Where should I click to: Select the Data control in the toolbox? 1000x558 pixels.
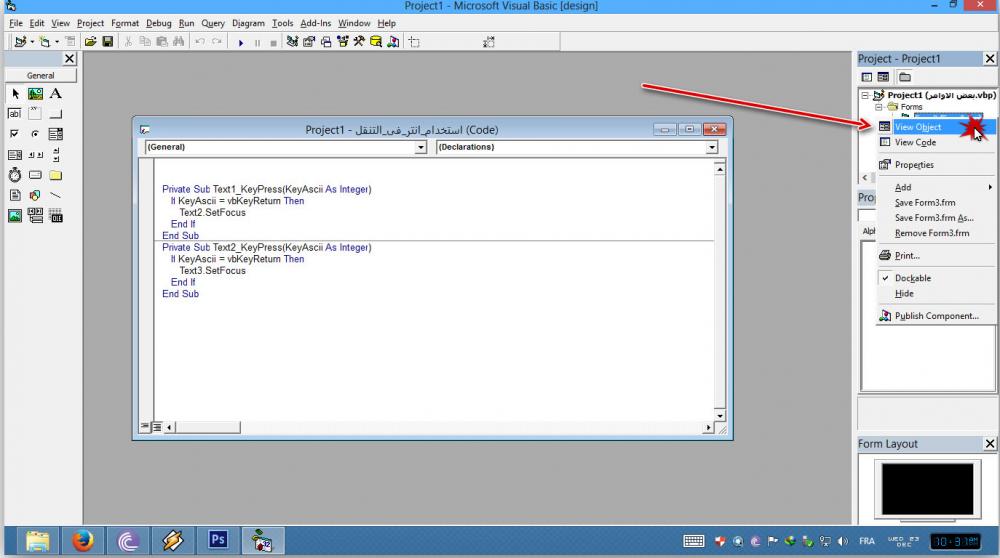[x=35, y=216]
